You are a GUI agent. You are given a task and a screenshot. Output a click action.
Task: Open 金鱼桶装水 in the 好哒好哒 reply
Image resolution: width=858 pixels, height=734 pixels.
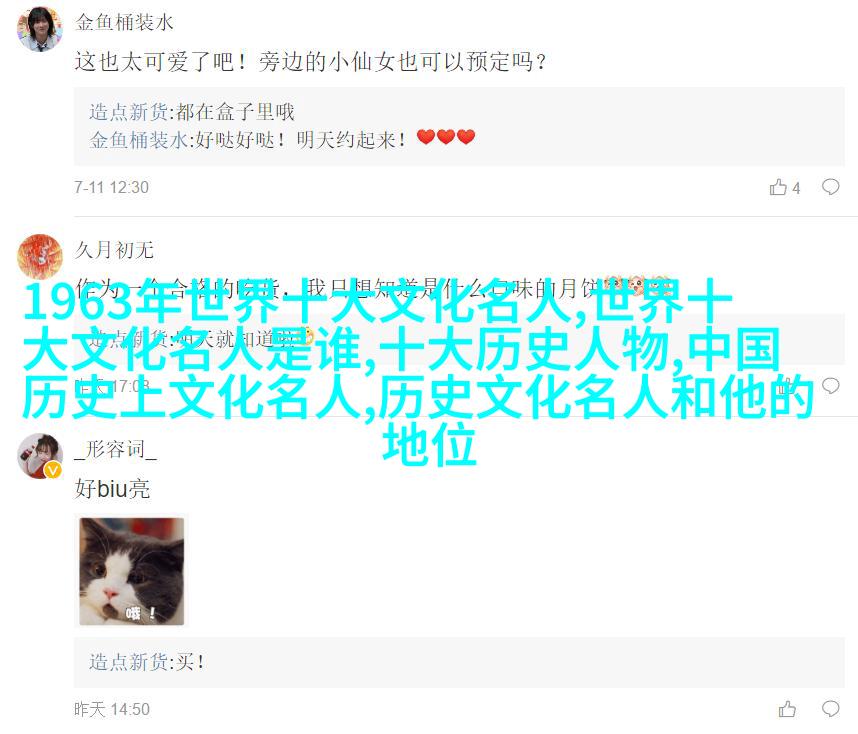coord(138,140)
